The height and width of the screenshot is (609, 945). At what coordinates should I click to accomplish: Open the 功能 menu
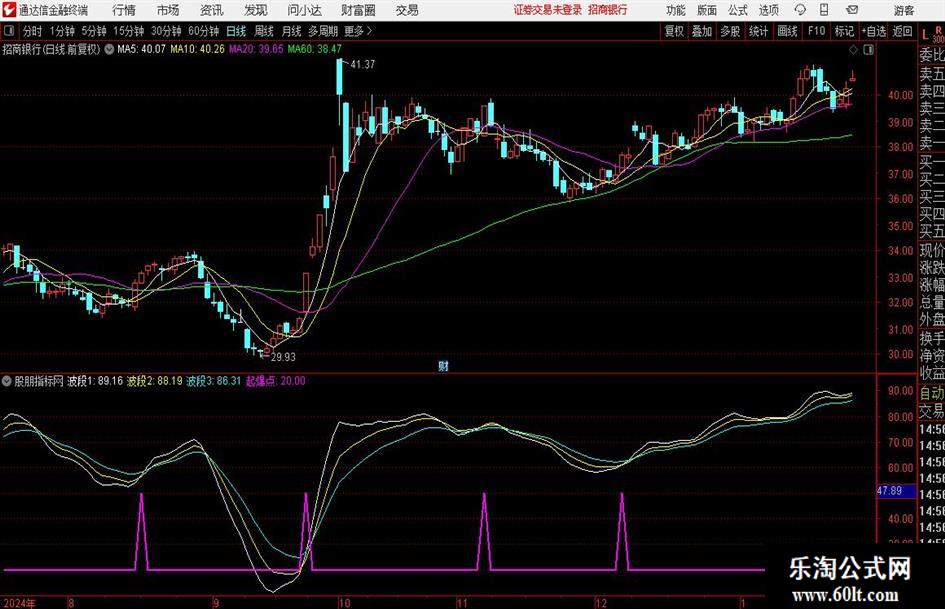(676, 10)
